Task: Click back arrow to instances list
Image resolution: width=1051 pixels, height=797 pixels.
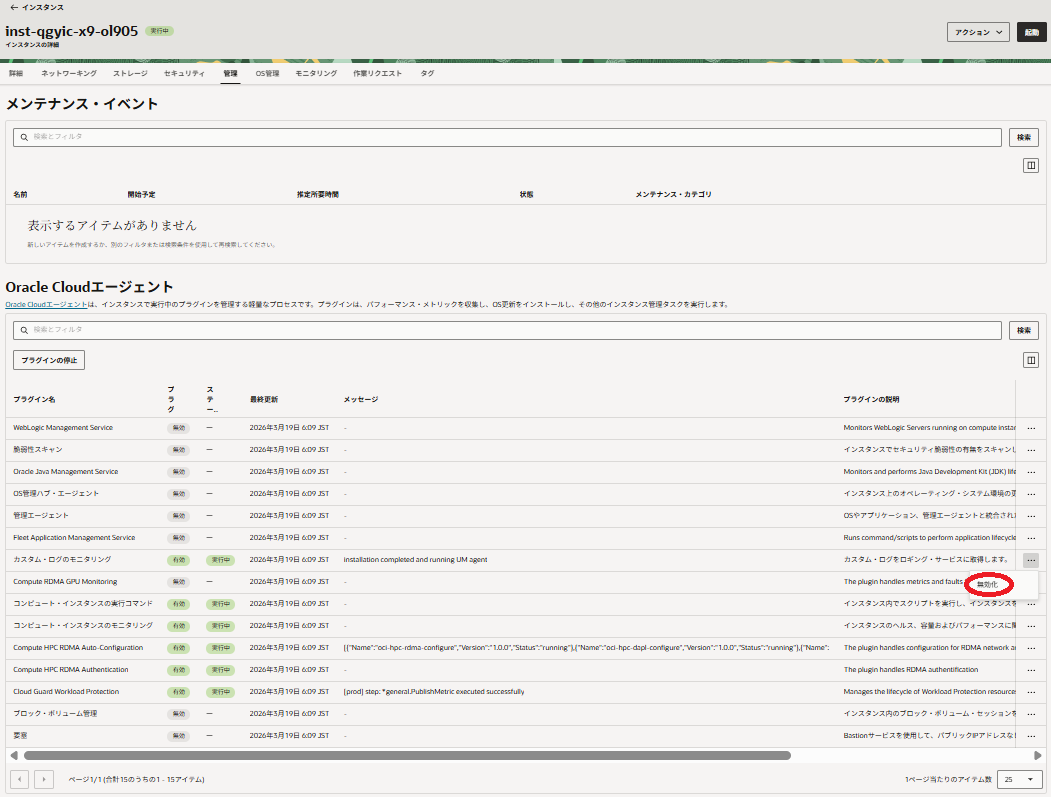Action: (x=13, y=7)
